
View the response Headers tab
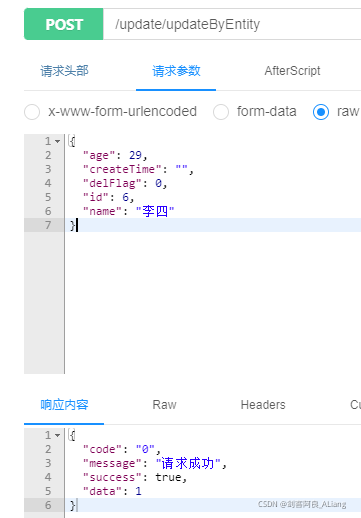(263, 405)
